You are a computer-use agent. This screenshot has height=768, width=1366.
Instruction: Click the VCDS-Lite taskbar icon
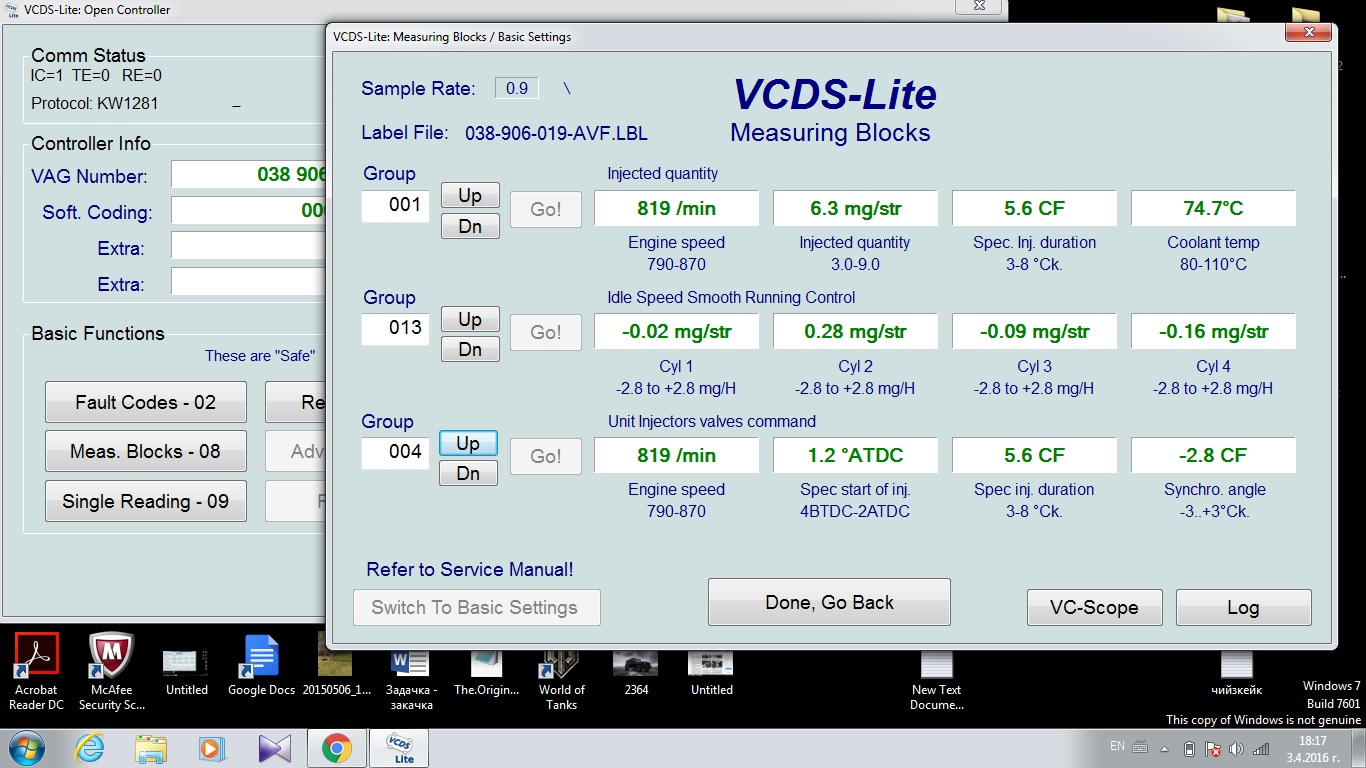[x=404, y=748]
